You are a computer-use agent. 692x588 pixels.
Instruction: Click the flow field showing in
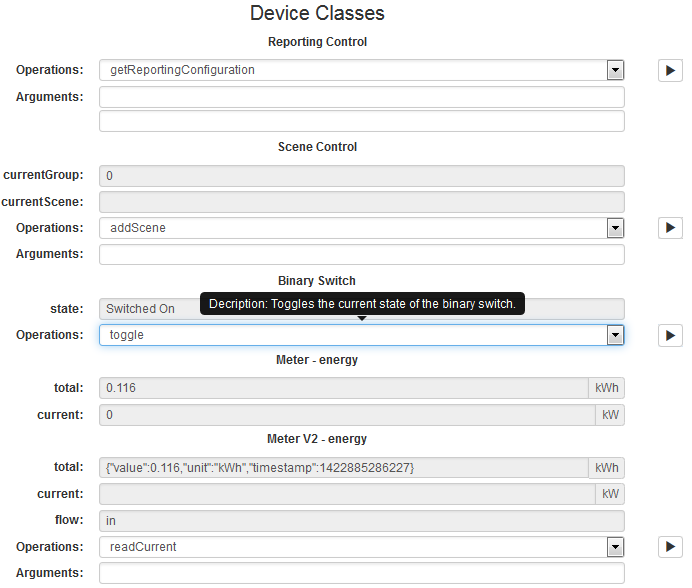(361, 521)
